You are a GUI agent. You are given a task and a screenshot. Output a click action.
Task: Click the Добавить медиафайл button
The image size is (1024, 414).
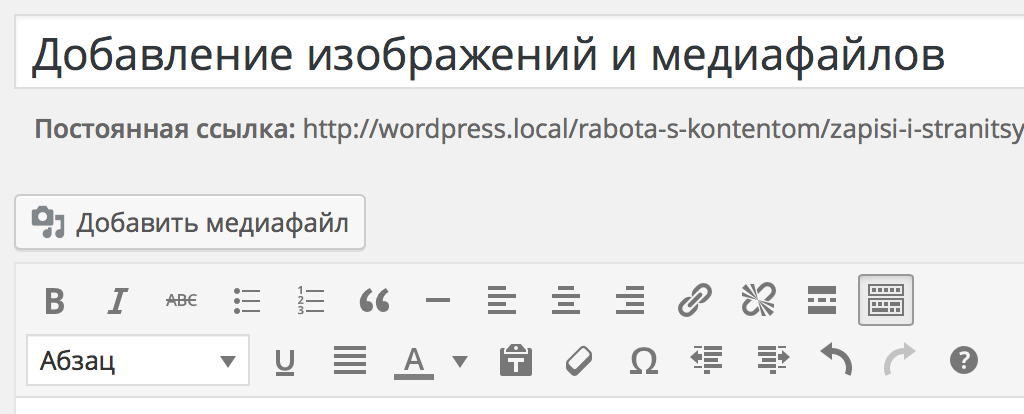click(190, 223)
